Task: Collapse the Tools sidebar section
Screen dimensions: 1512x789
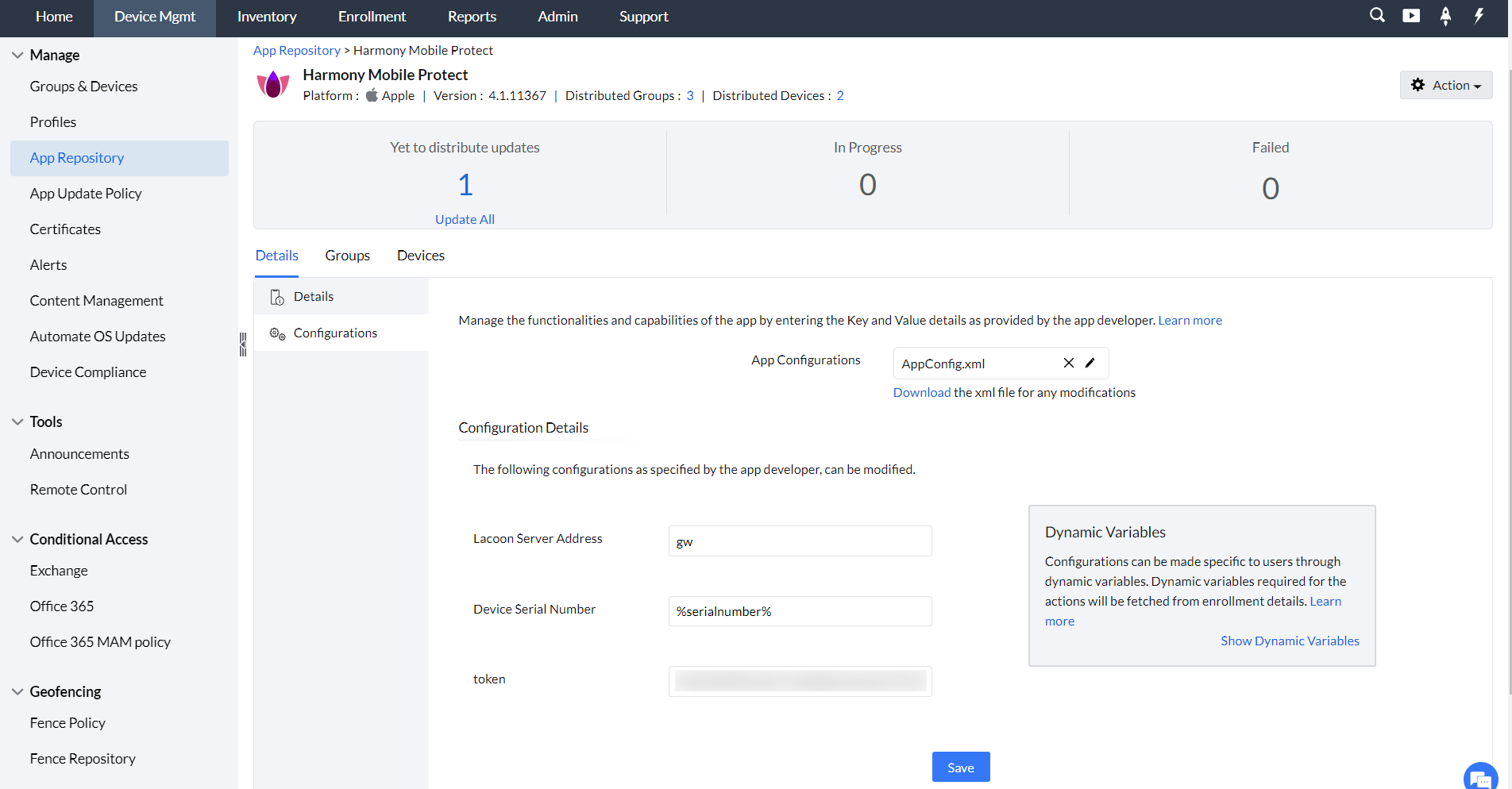Action: tap(17, 422)
